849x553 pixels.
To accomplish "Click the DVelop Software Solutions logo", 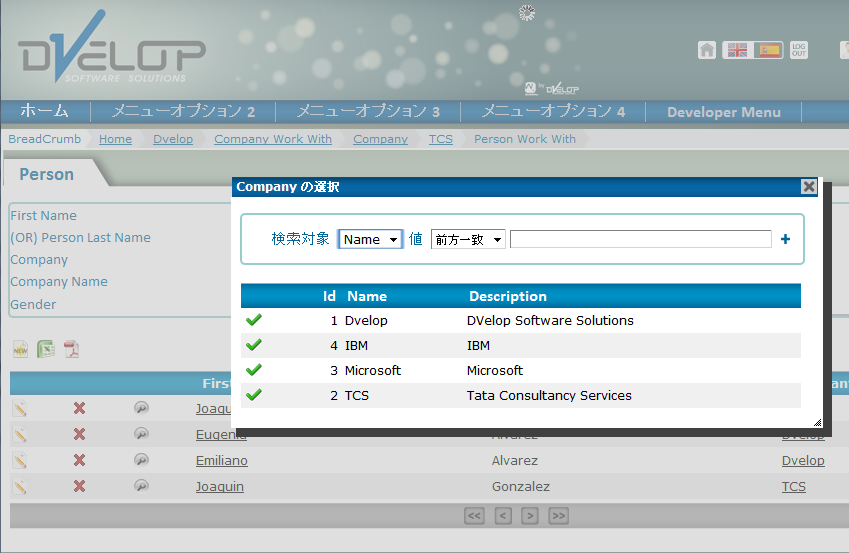I will pyautogui.click(x=112, y=48).
